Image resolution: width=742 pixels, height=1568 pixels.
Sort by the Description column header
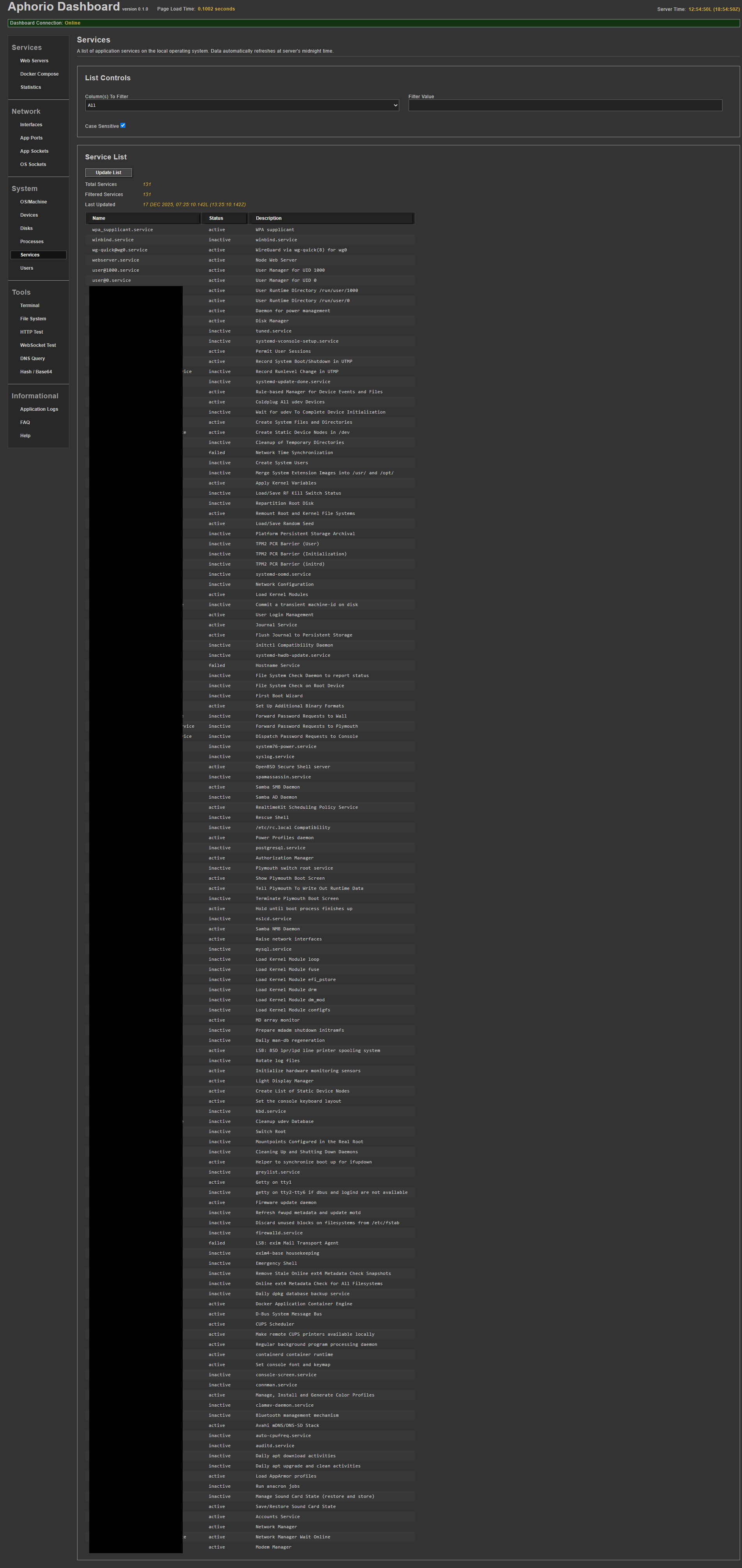[331, 218]
